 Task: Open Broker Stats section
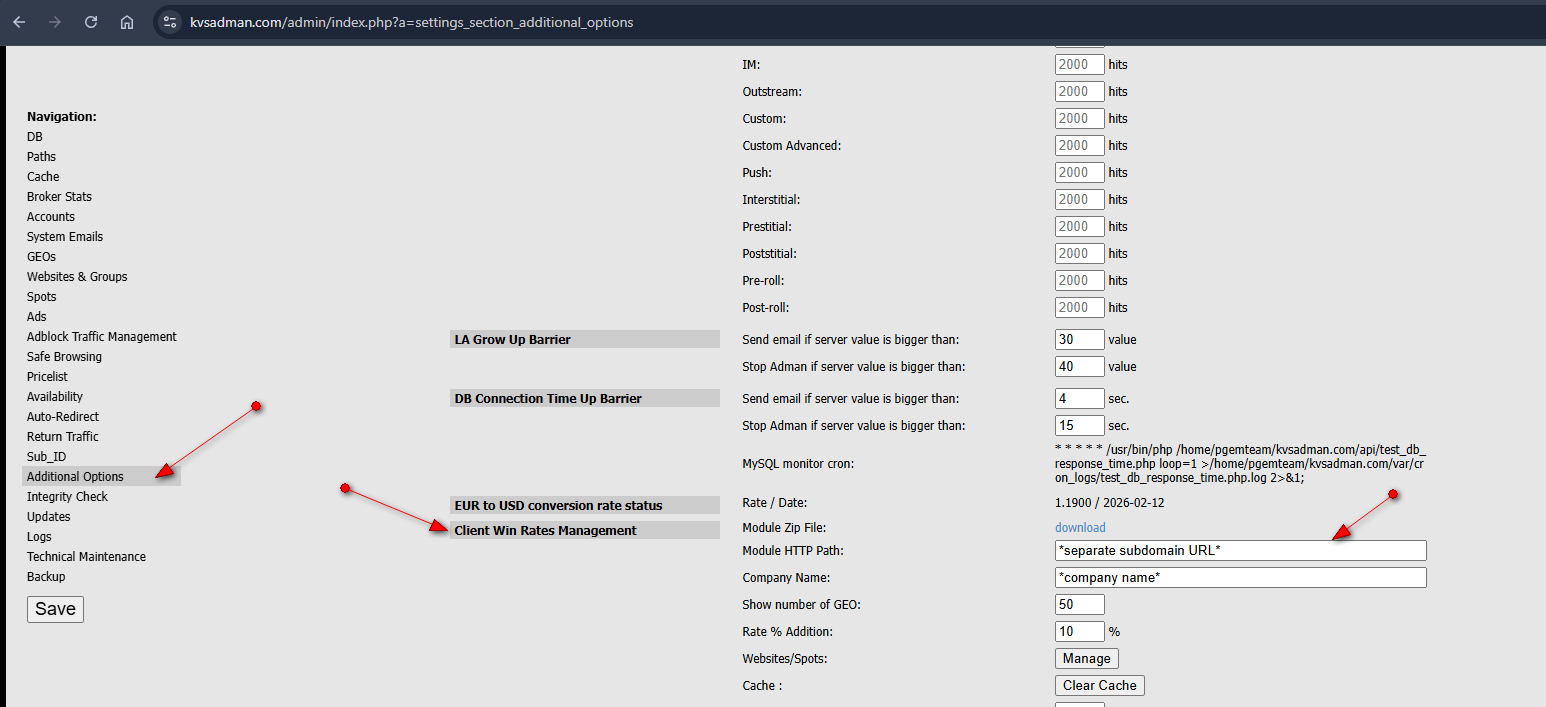[59, 197]
